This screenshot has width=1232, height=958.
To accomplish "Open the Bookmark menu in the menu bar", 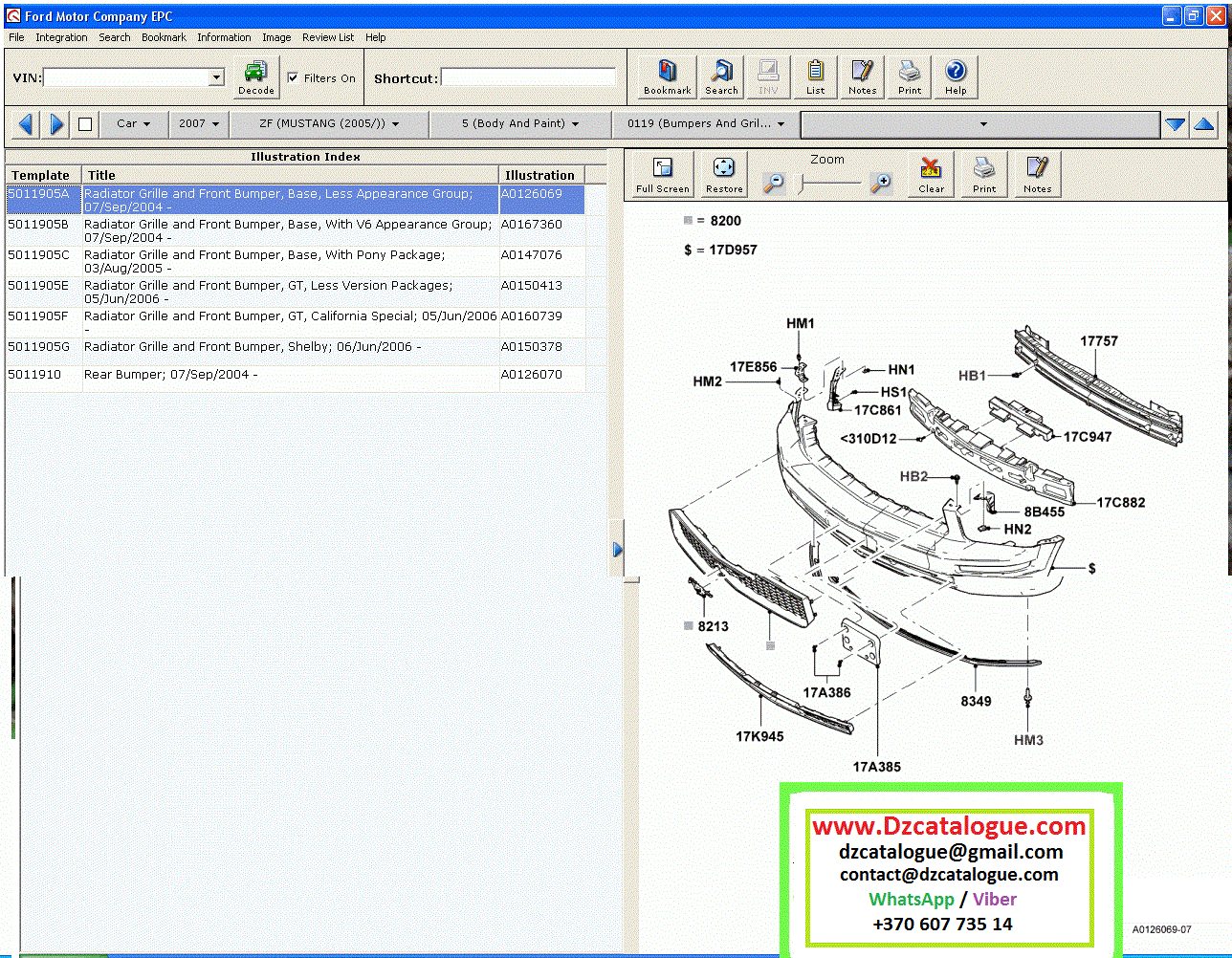I will click(x=164, y=37).
